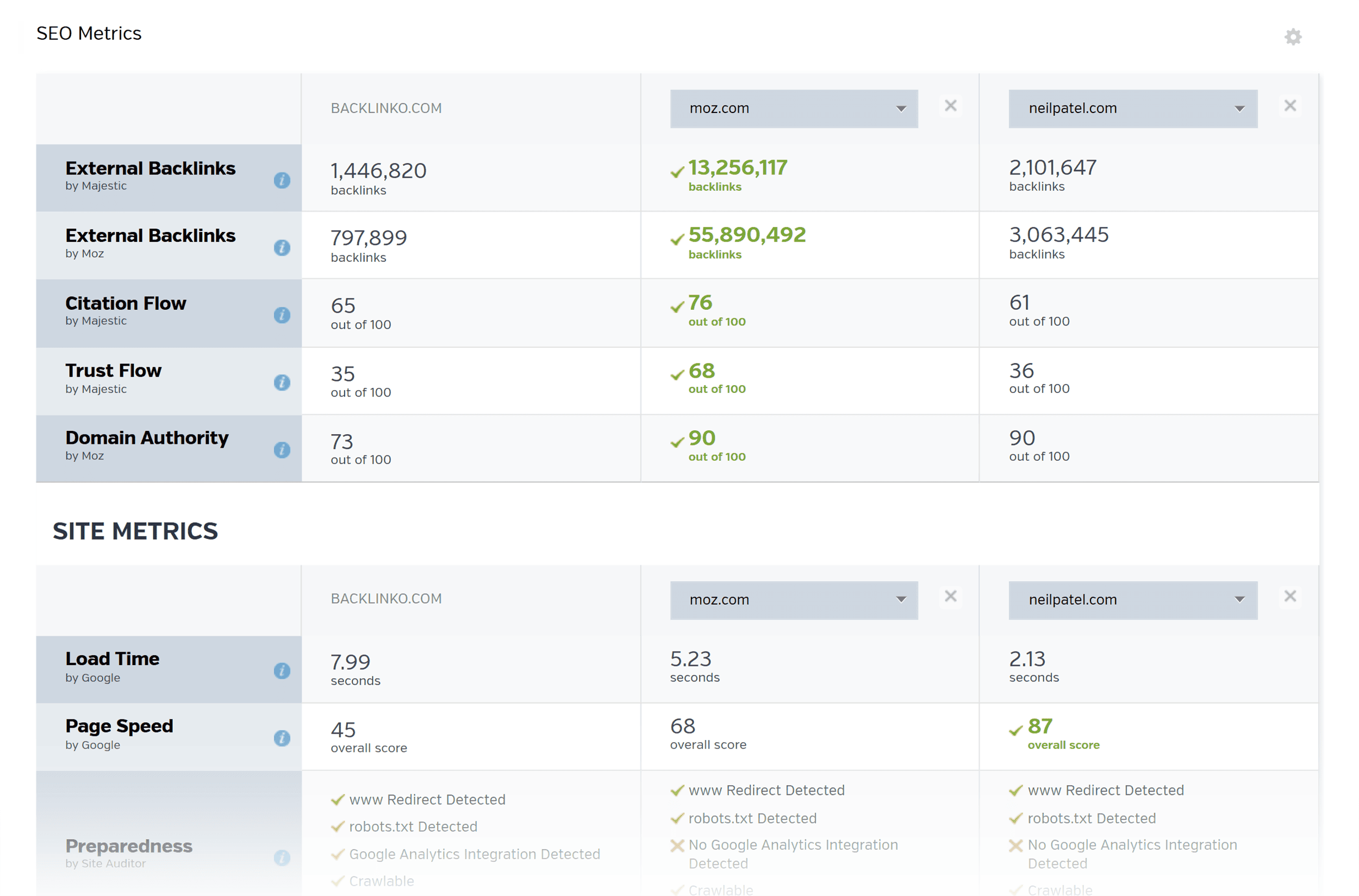The width and height of the screenshot is (1359, 896).
Task: Click info icon for External Backlinks by Majestic
Action: pos(282,180)
